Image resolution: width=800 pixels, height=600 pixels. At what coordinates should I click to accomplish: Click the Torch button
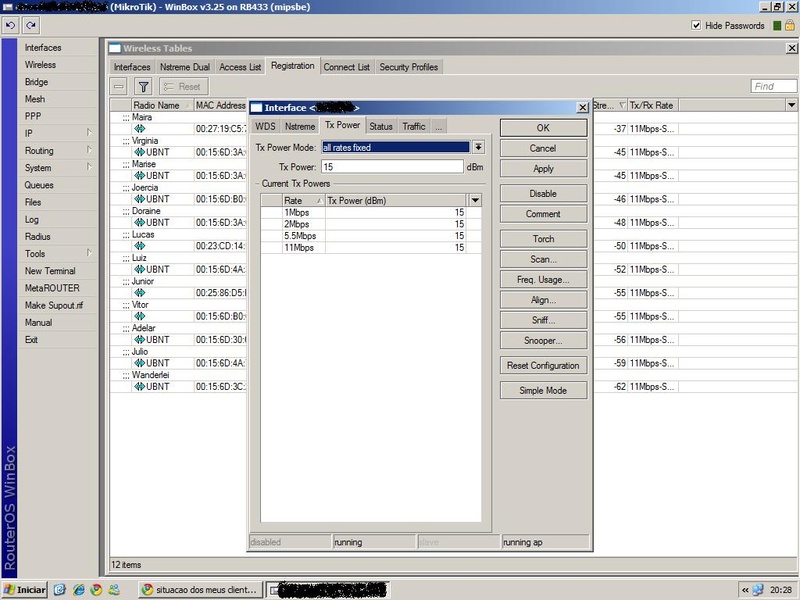[x=543, y=239]
